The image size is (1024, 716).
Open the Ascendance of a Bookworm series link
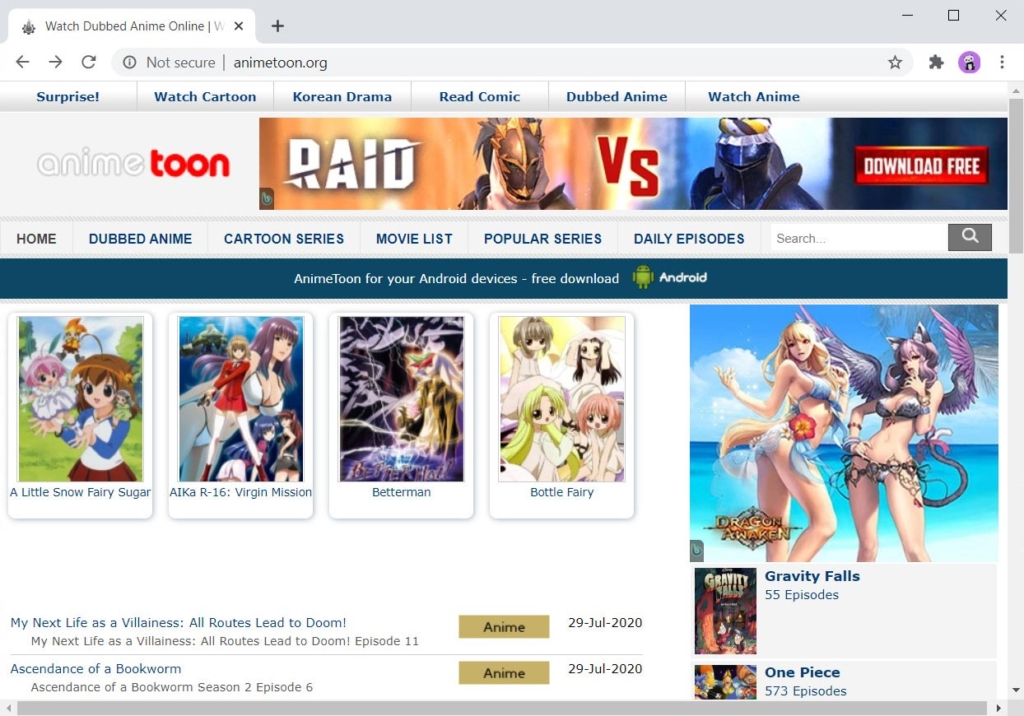(x=95, y=669)
